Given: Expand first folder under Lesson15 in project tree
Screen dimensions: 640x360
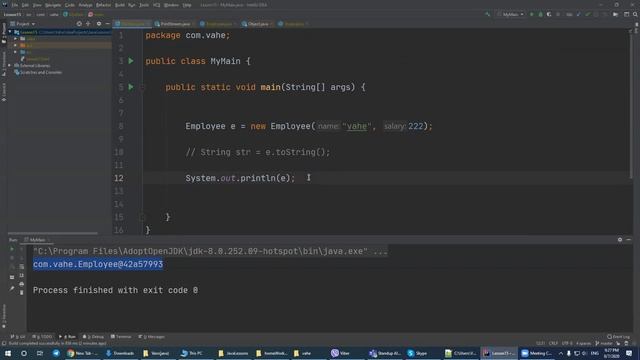Looking at the screenshot, I should [16, 39].
